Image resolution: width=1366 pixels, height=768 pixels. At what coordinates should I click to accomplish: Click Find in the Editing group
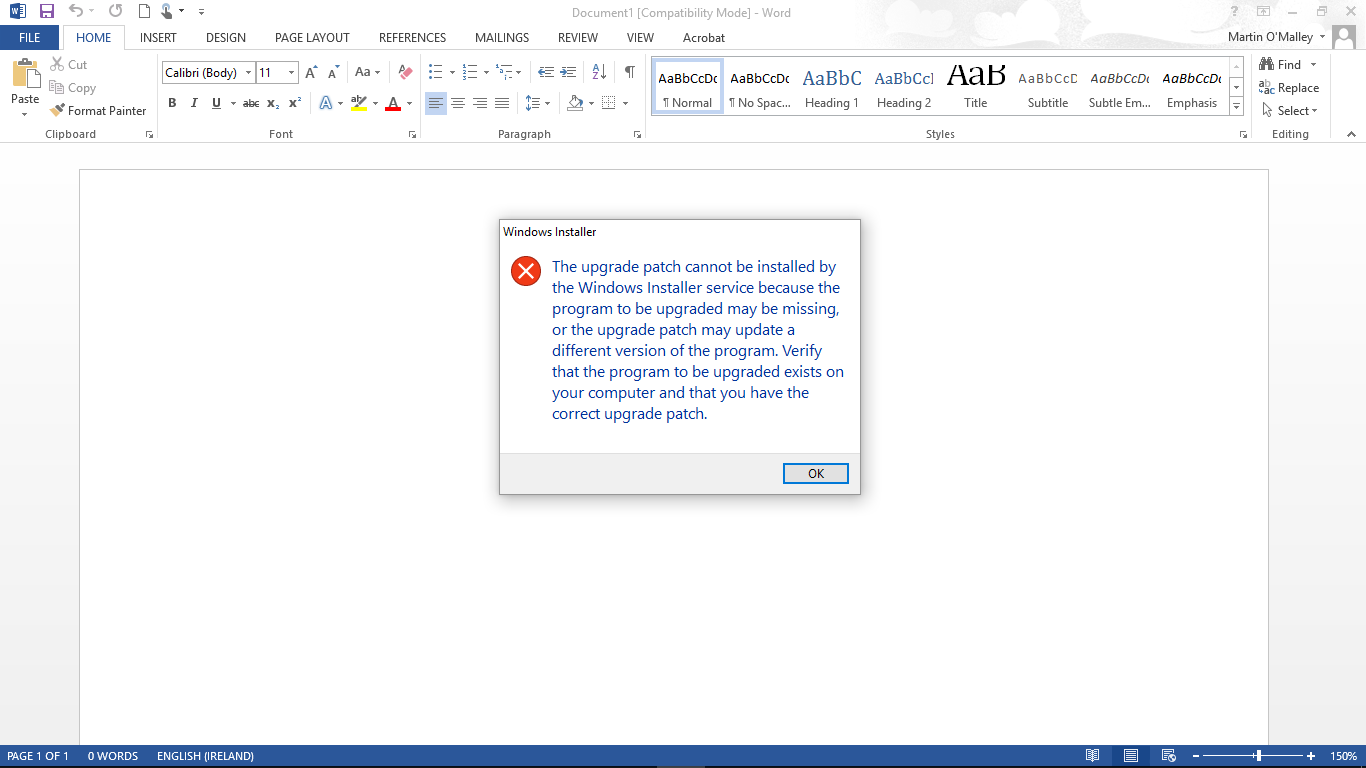[x=1280, y=65]
